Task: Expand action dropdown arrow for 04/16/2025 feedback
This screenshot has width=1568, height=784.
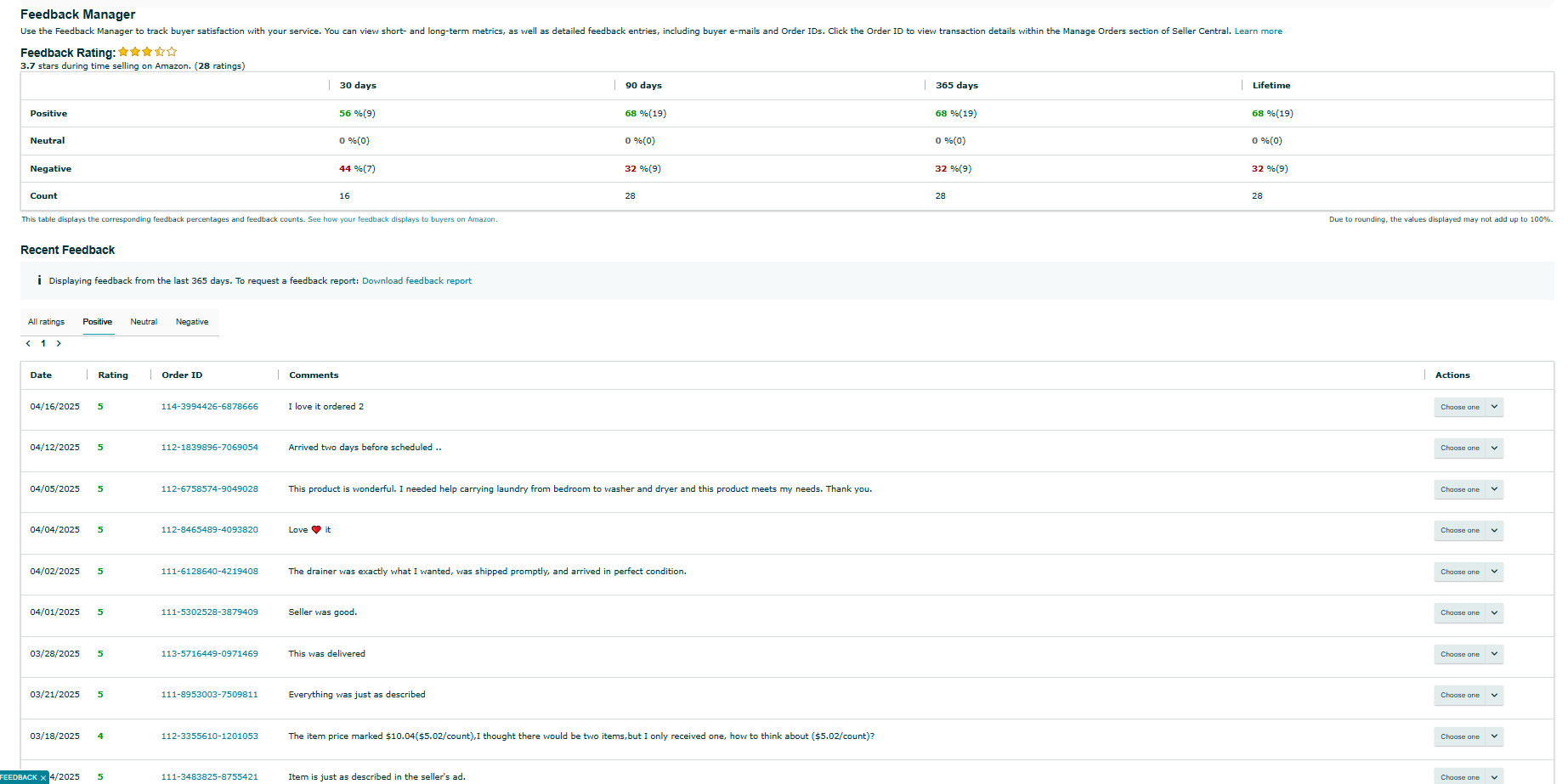Action: (1494, 407)
